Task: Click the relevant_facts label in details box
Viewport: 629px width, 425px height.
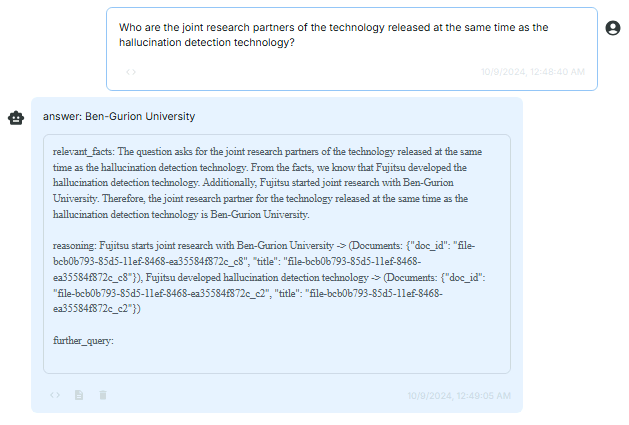Action: [x=83, y=152]
